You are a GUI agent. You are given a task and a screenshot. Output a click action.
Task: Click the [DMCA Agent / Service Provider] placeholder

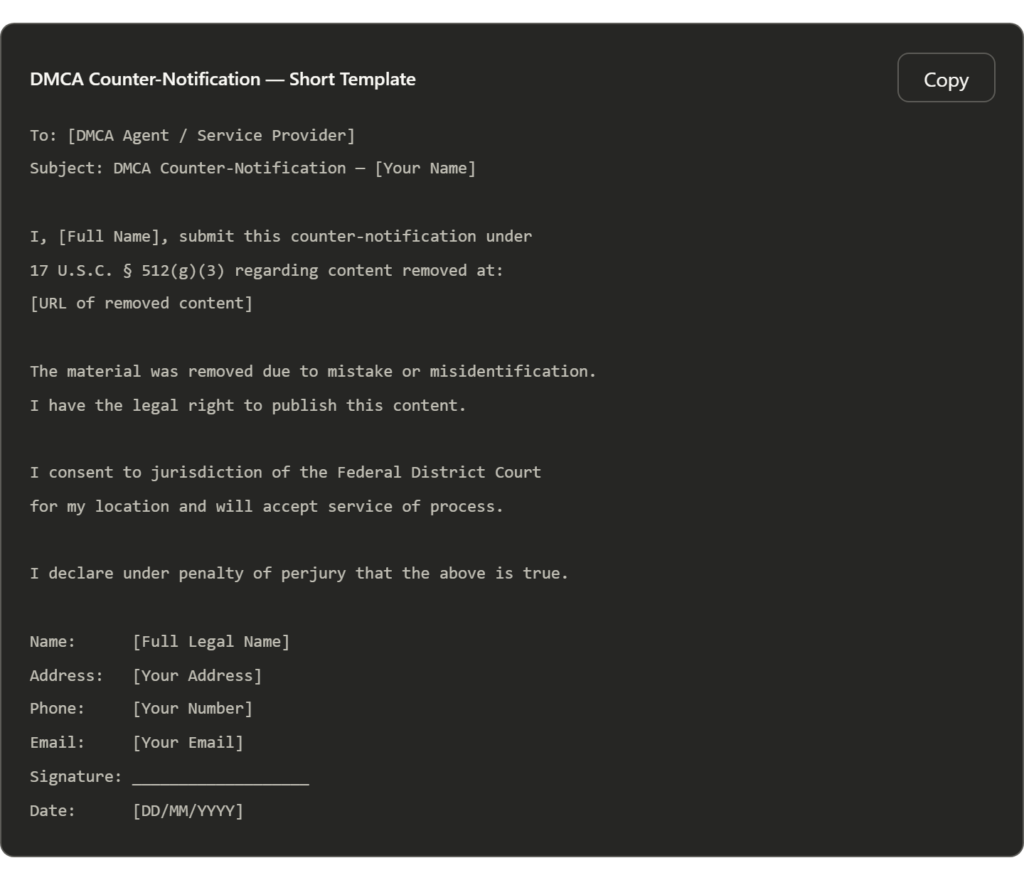pyautogui.click(x=211, y=135)
